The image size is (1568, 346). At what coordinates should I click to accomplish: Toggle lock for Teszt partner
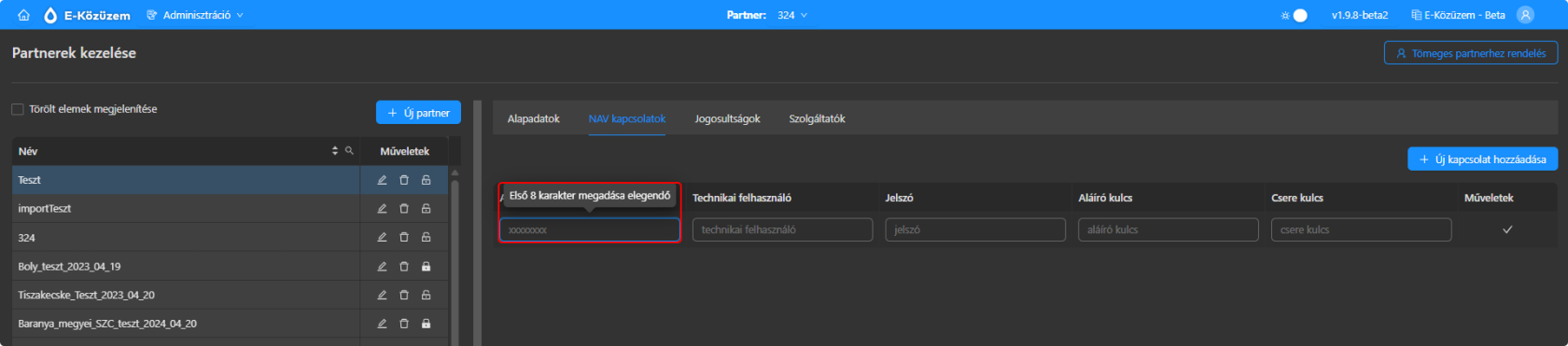click(426, 180)
